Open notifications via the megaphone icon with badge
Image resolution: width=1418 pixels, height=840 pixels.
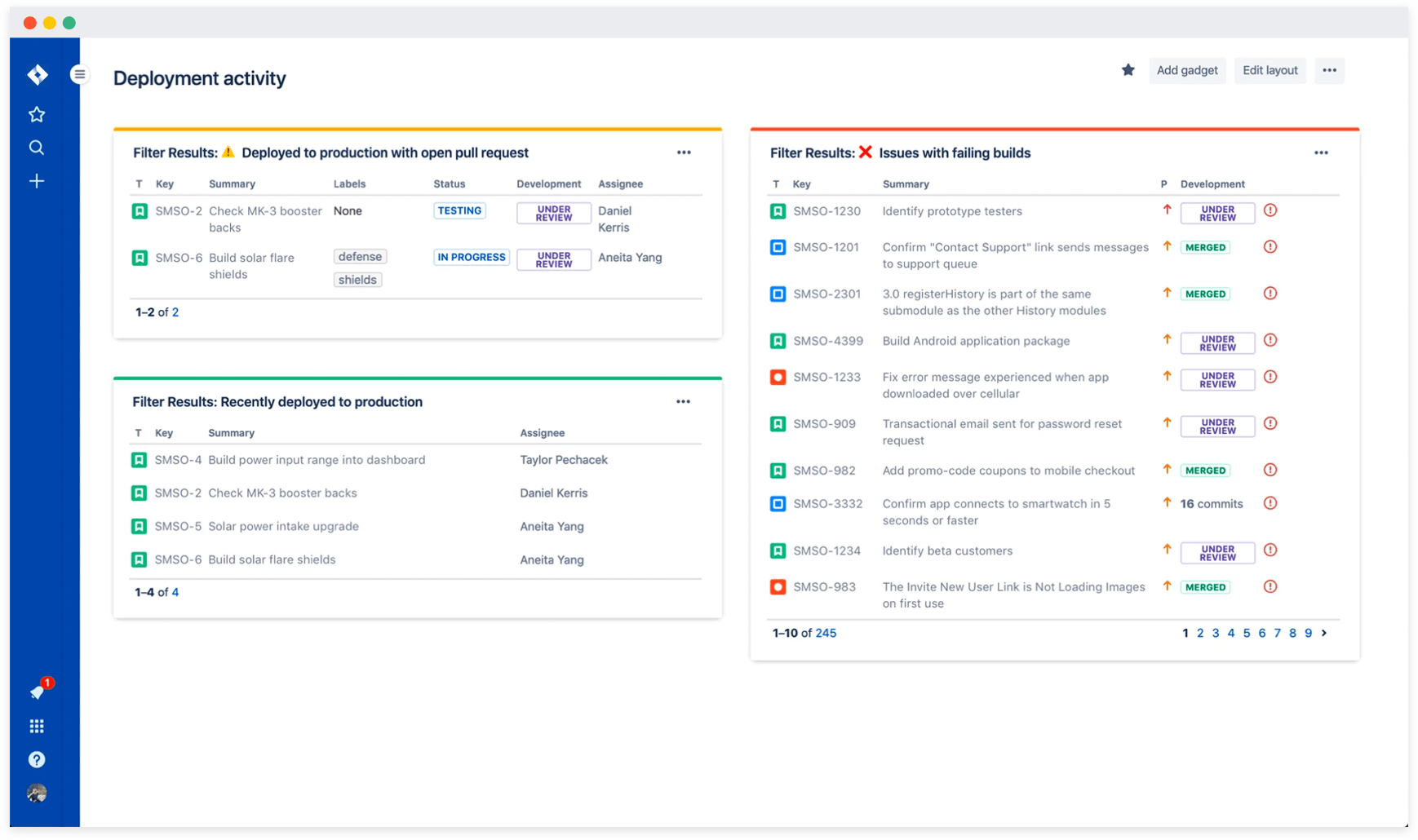pos(37,692)
